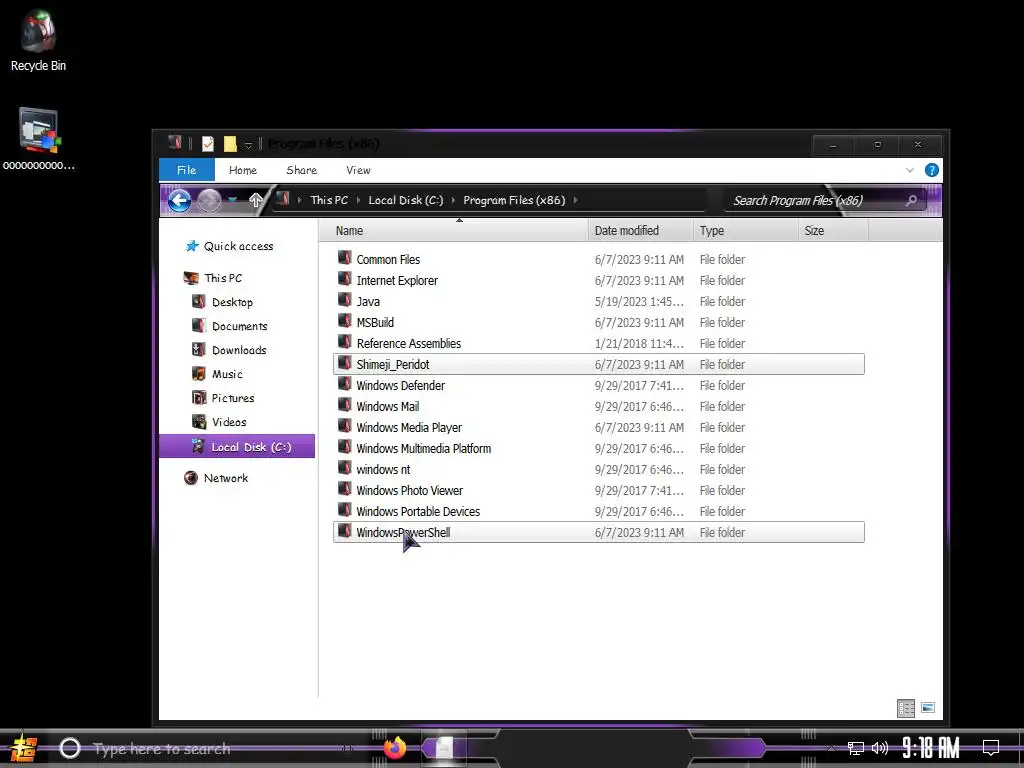Viewport: 1024px width, 768px height.
Task: Select the Windows Defender folder icon
Action: [x=345, y=385]
